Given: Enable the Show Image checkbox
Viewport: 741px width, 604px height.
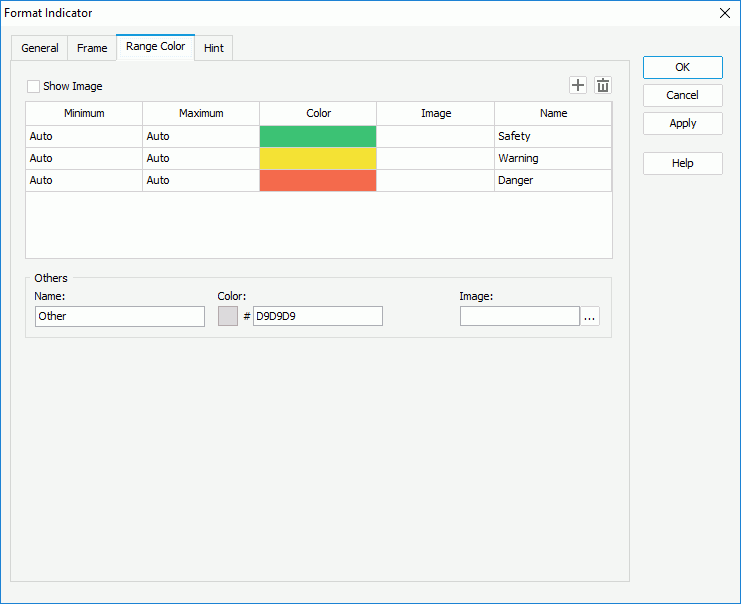Looking at the screenshot, I should [34, 87].
